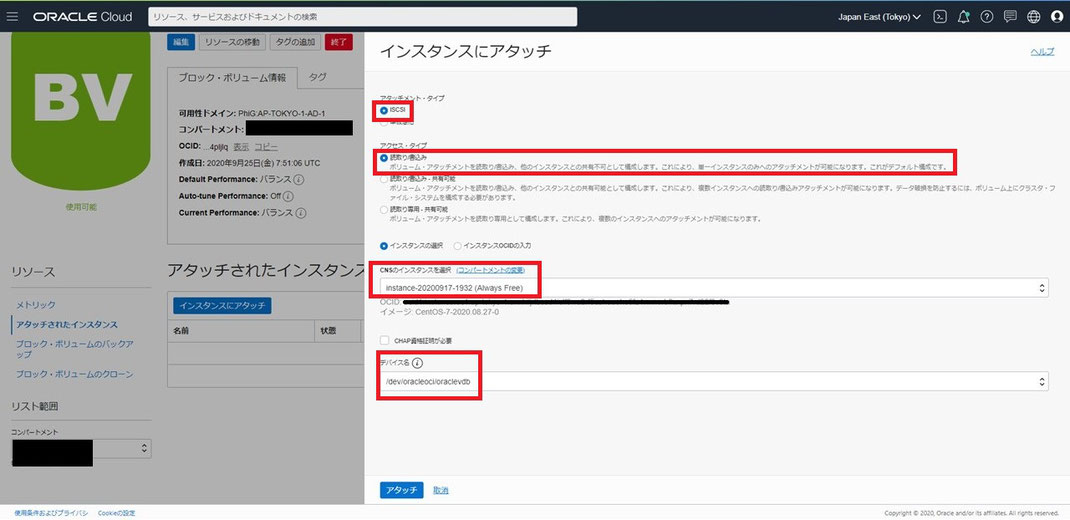Click 表示 link next to OCID
Screen dimensions: 1070x520
[x=241, y=147]
